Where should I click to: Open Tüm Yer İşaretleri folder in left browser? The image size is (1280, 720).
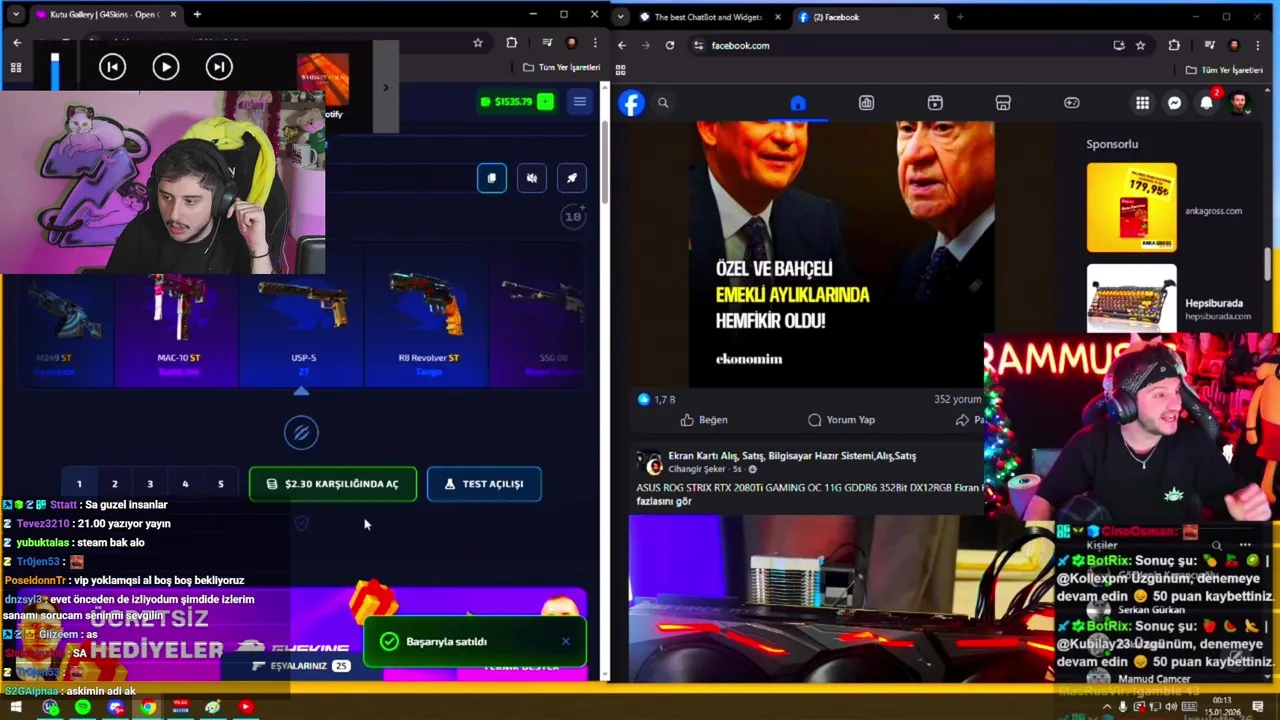point(562,67)
